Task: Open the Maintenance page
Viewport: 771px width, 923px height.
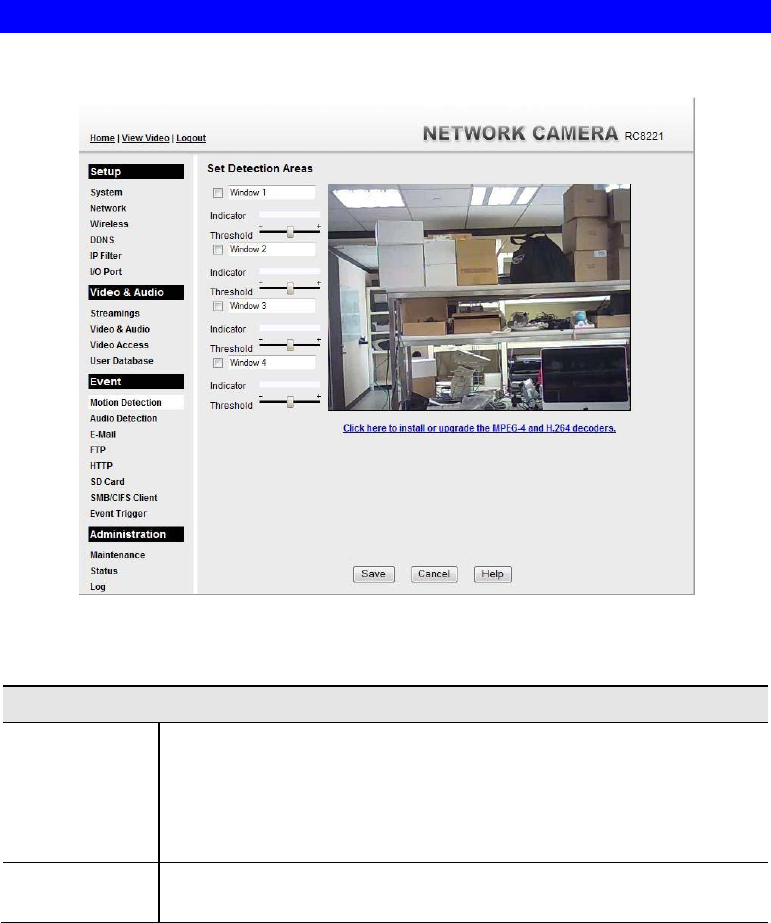Action: pyautogui.click(x=117, y=555)
